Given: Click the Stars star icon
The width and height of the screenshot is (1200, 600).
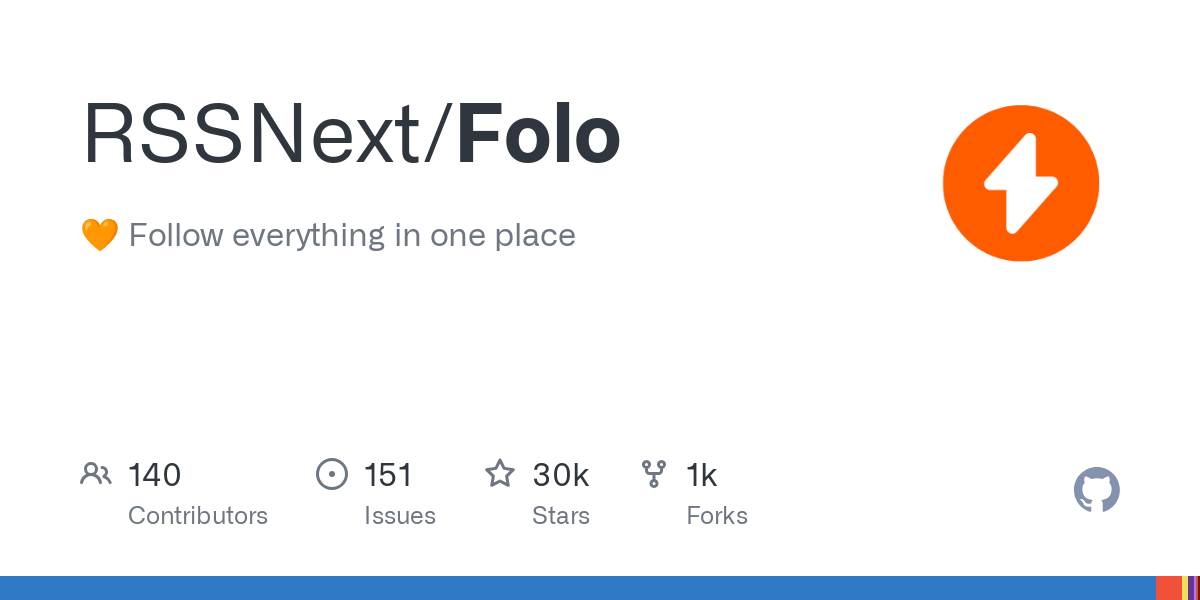Looking at the screenshot, I should 500,473.
